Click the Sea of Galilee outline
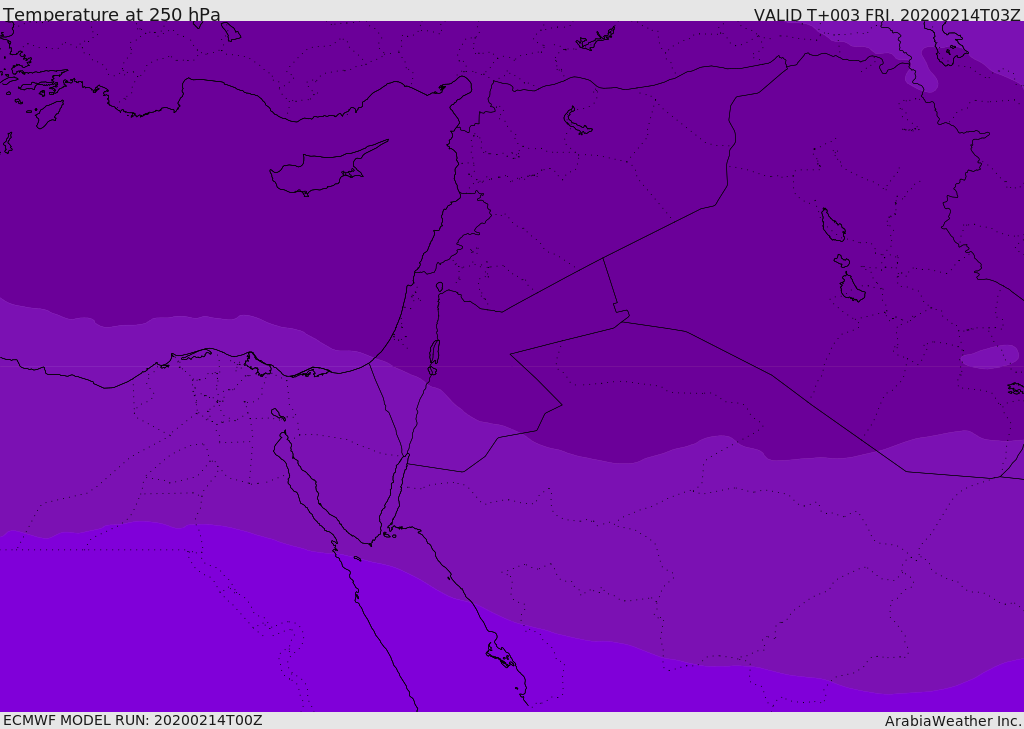Viewport: 1024px width, 729px height. 439,287
